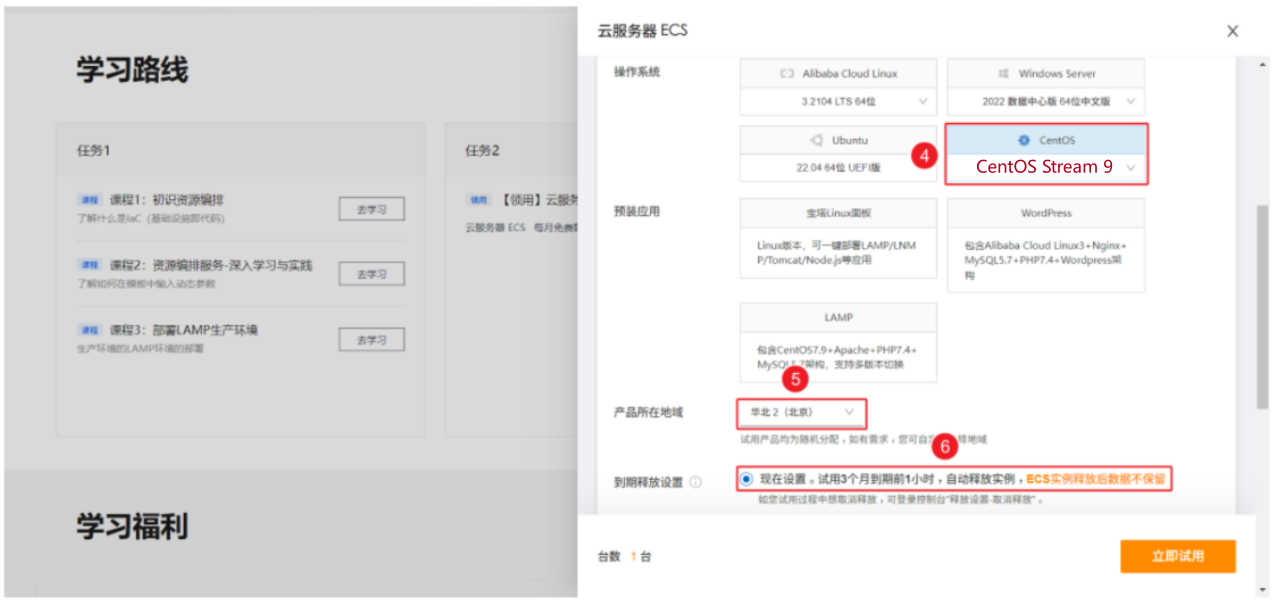This screenshot has height=603, width=1285.
Task: Choose the WordPress preinstalled application
Action: coord(1045,245)
